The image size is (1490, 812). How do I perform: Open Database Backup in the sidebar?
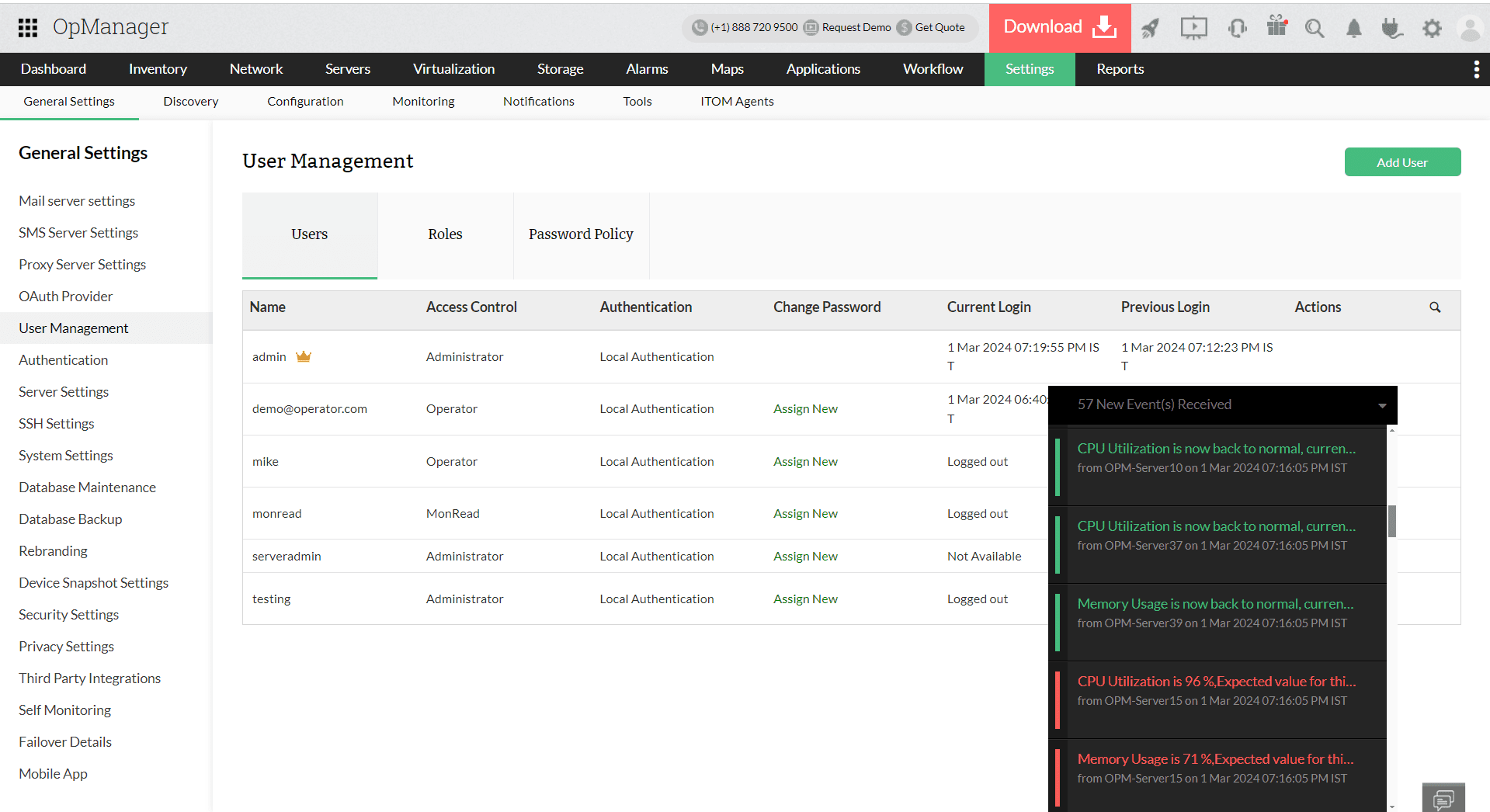pos(71,519)
